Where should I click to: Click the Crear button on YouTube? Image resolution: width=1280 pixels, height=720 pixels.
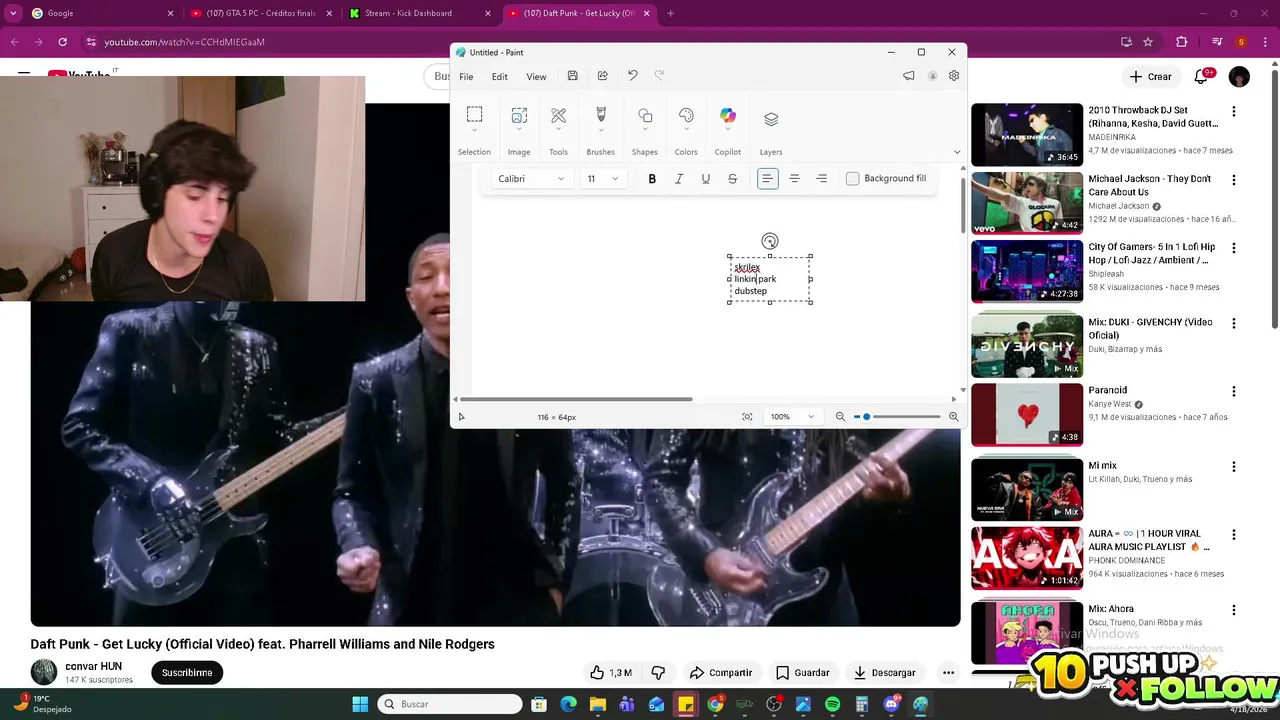click(1150, 76)
